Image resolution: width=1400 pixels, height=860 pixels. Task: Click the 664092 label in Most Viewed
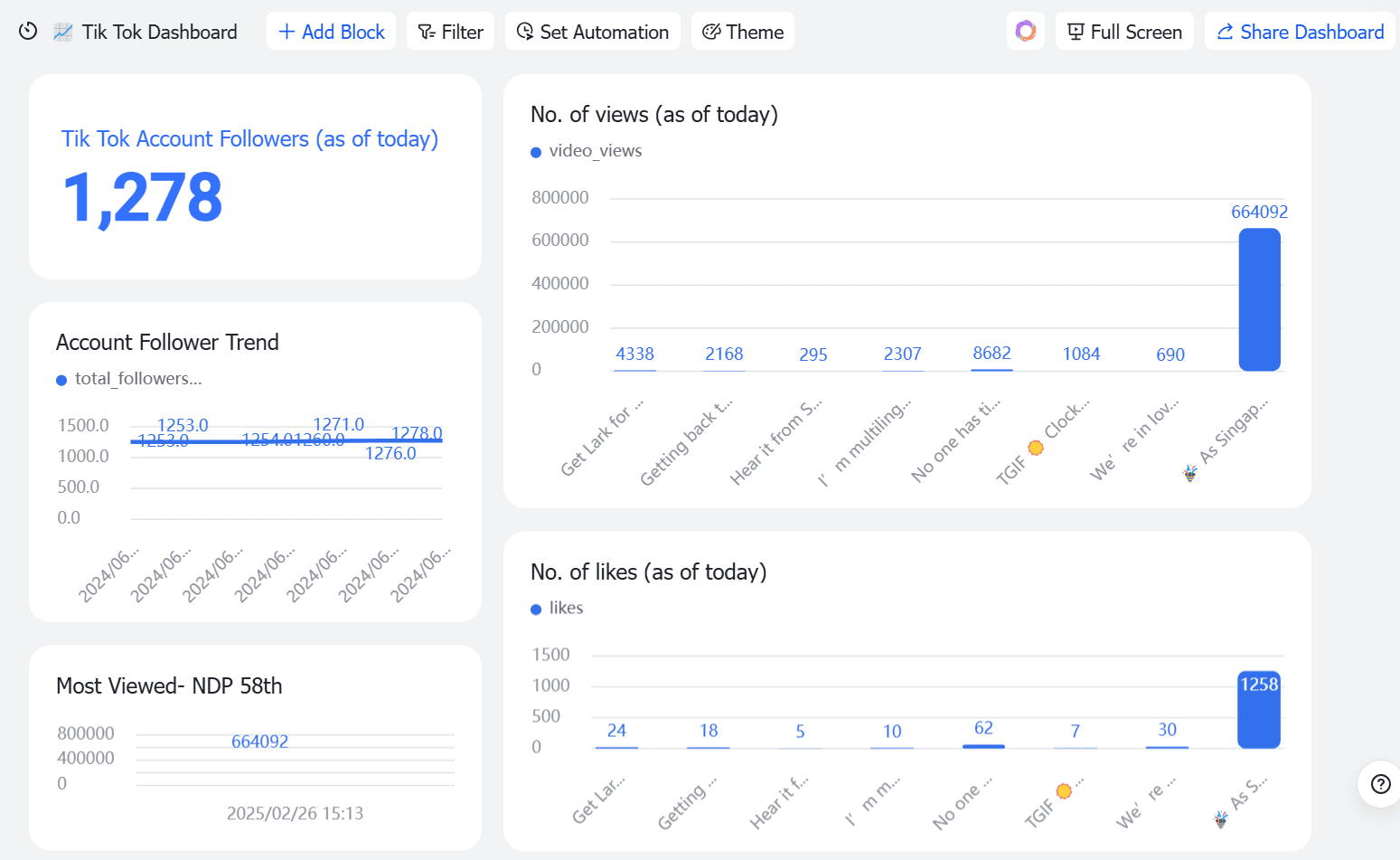tap(259, 742)
